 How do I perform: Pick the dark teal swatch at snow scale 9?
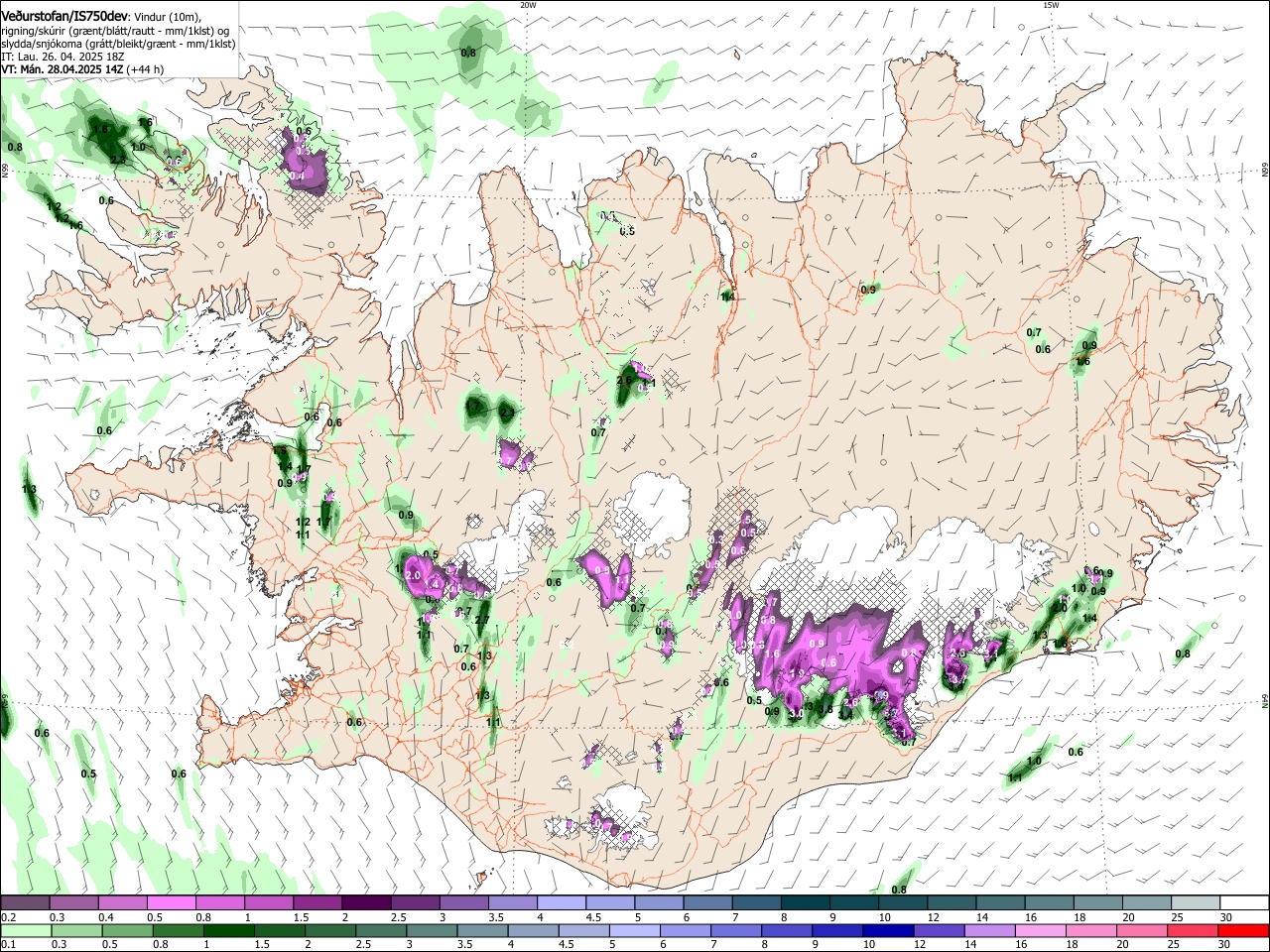pos(853,903)
